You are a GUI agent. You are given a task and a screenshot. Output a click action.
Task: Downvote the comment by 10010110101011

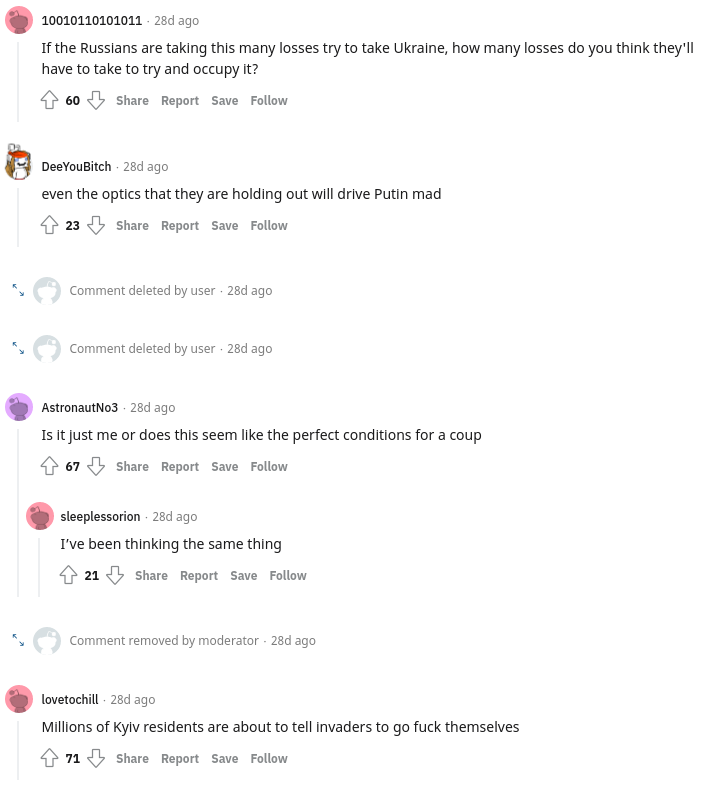coord(96,100)
